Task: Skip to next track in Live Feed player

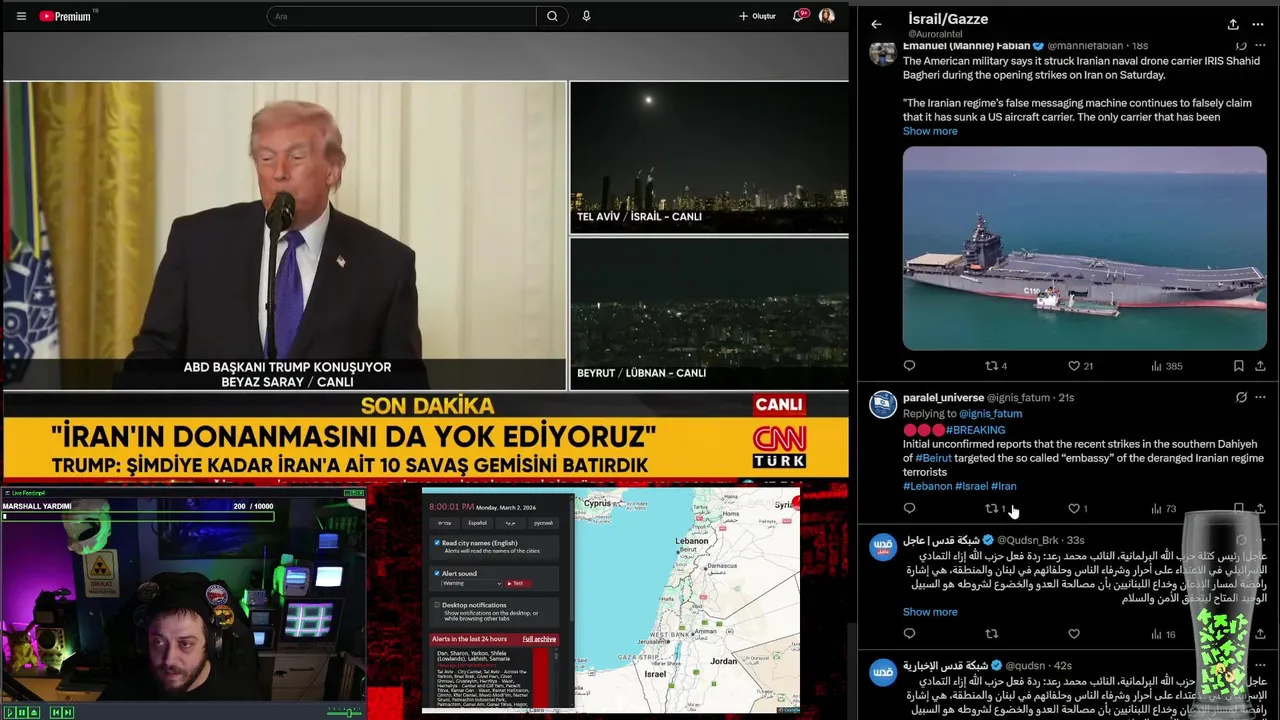Action: point(67,712)
